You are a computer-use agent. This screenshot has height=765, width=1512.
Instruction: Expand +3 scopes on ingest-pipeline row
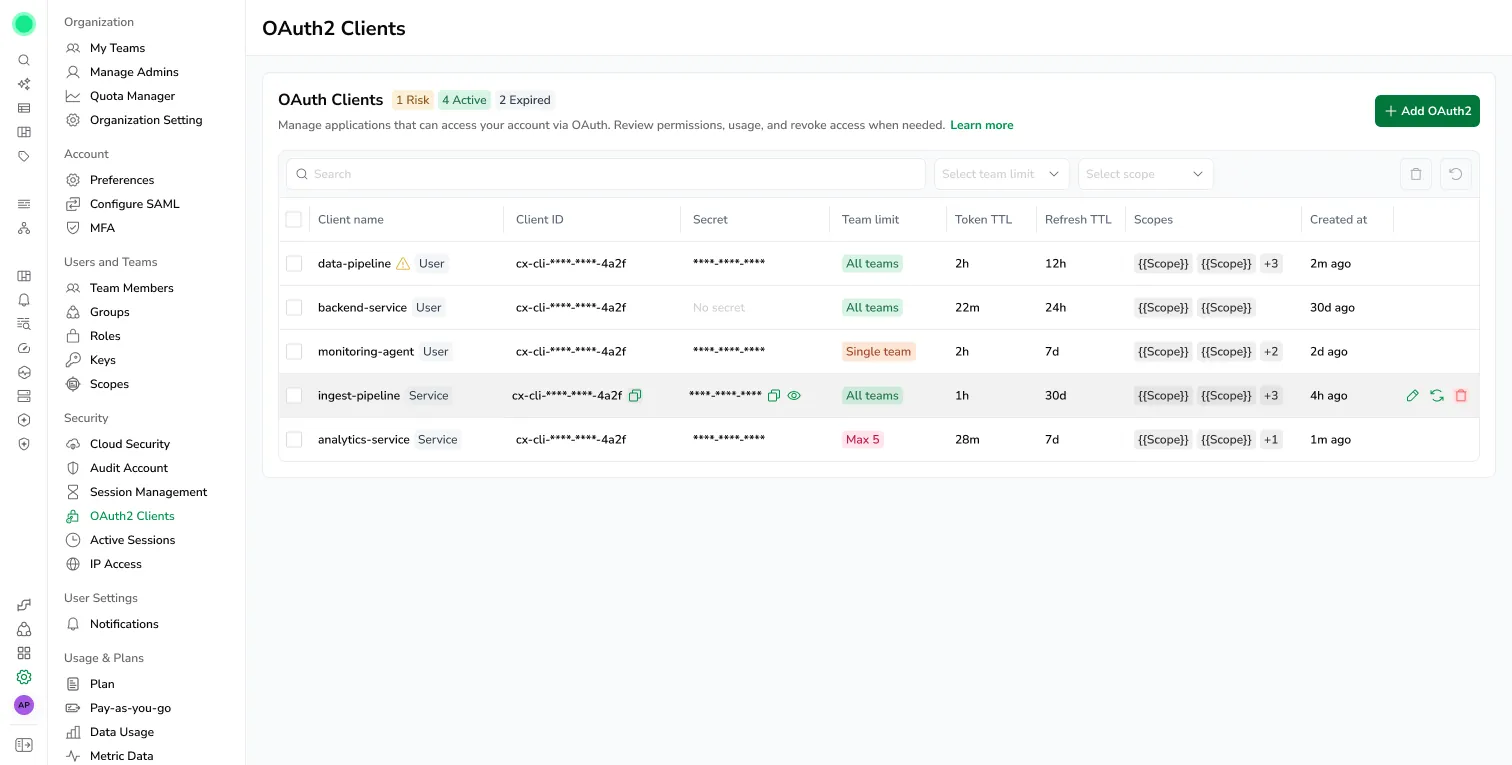click(x=1271, y=396)
